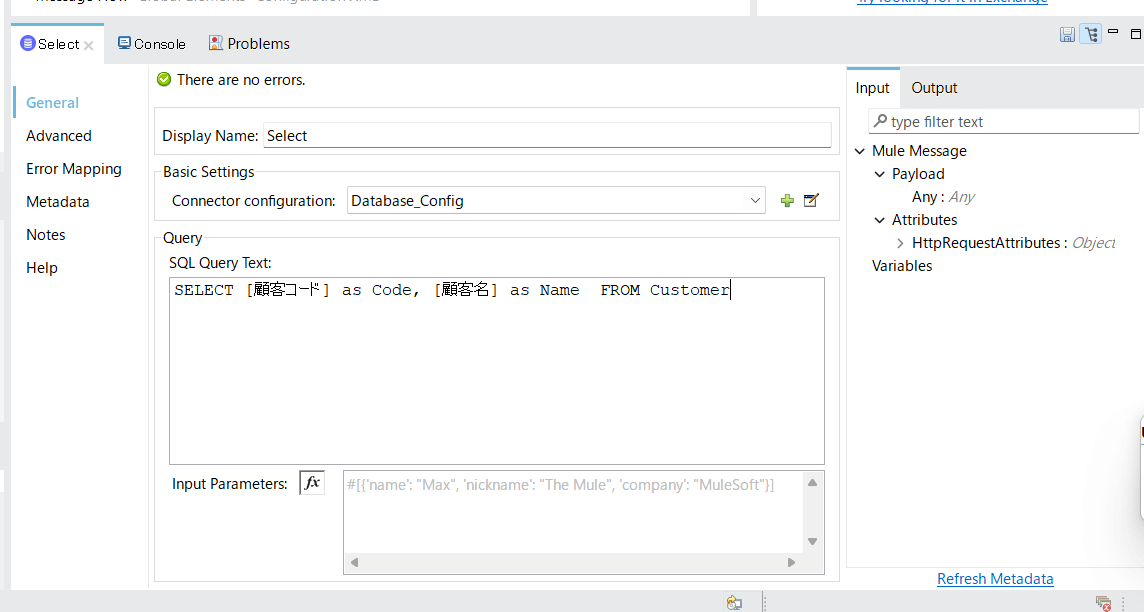
Task: Click the status bar icon at bottom right
Action: (1103, 603)
